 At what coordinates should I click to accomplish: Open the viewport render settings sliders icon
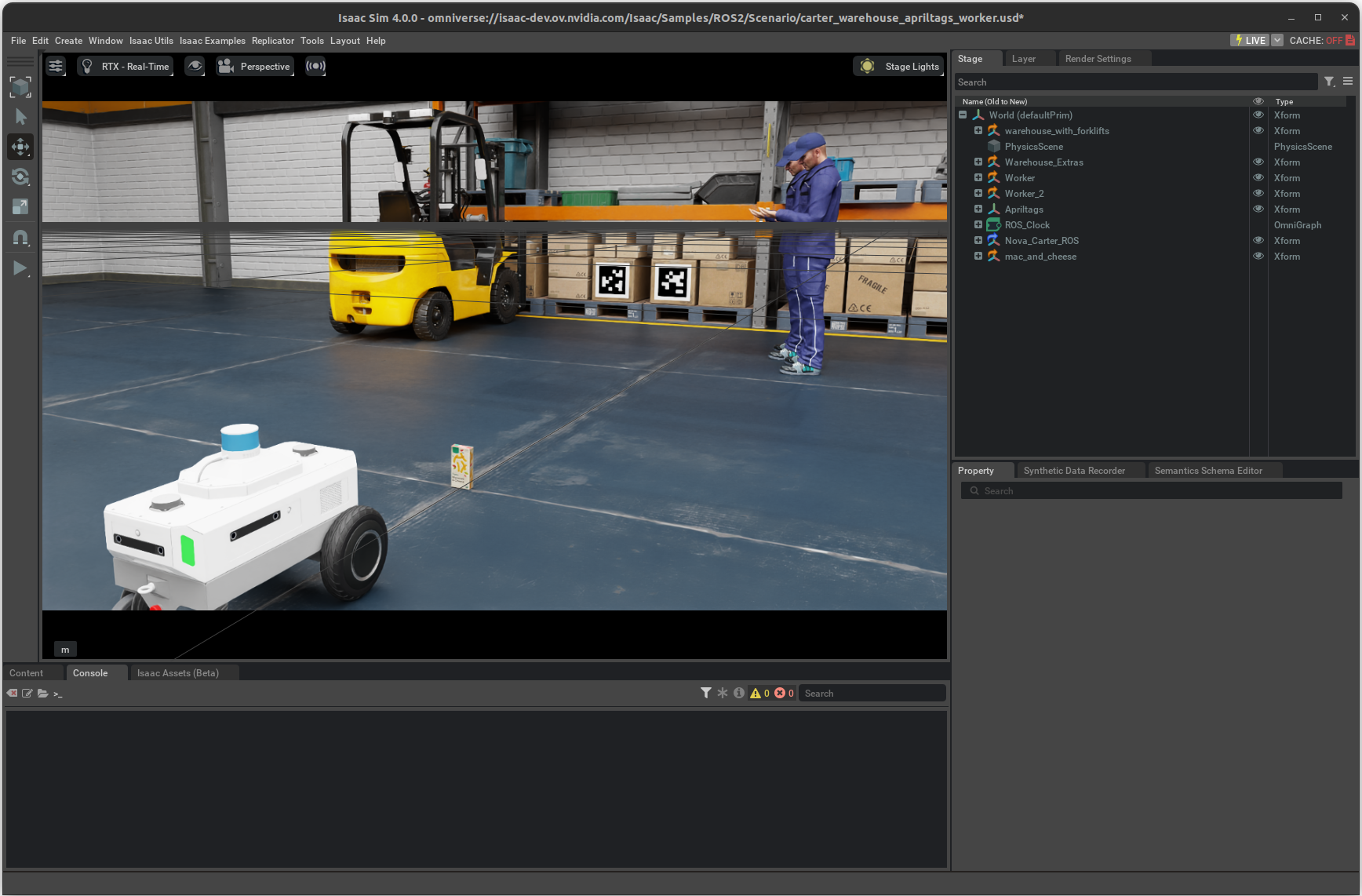56,66
